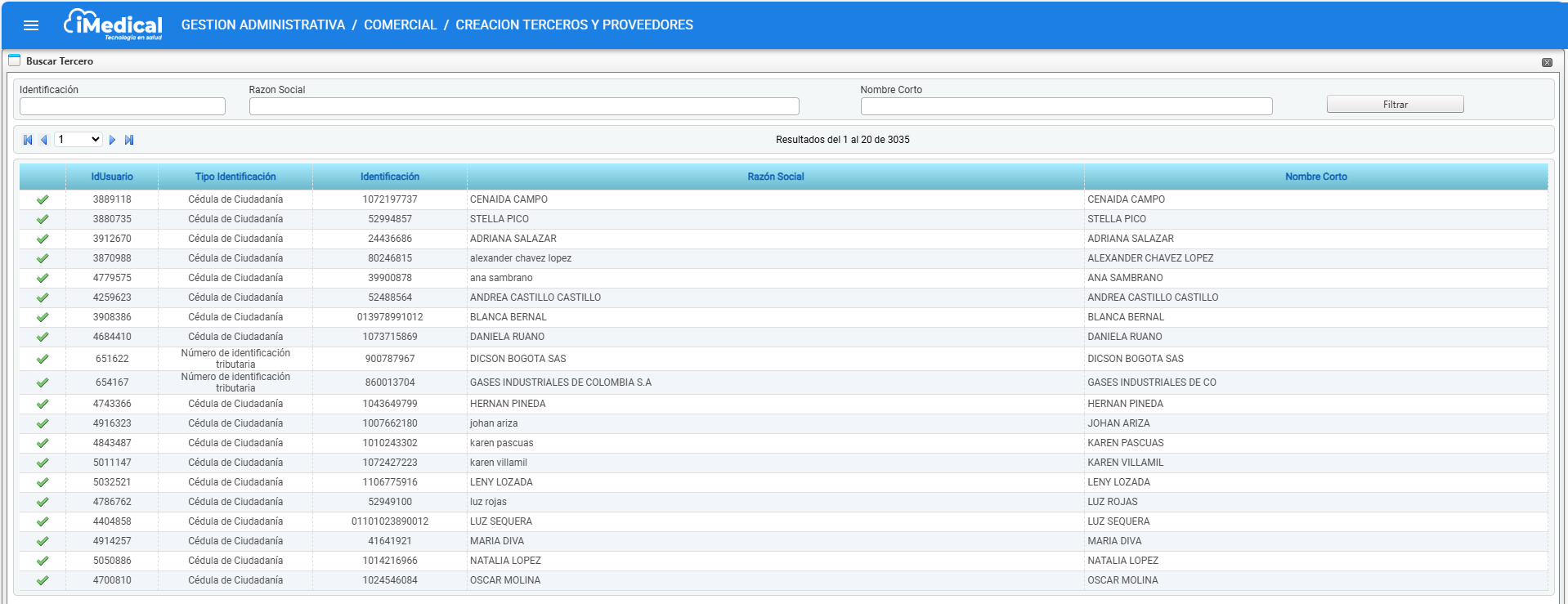Viewport: 1568px width, 604px height.
Task: Select DICSON BOGOTA SAS row checkmark
Action: 43,359
